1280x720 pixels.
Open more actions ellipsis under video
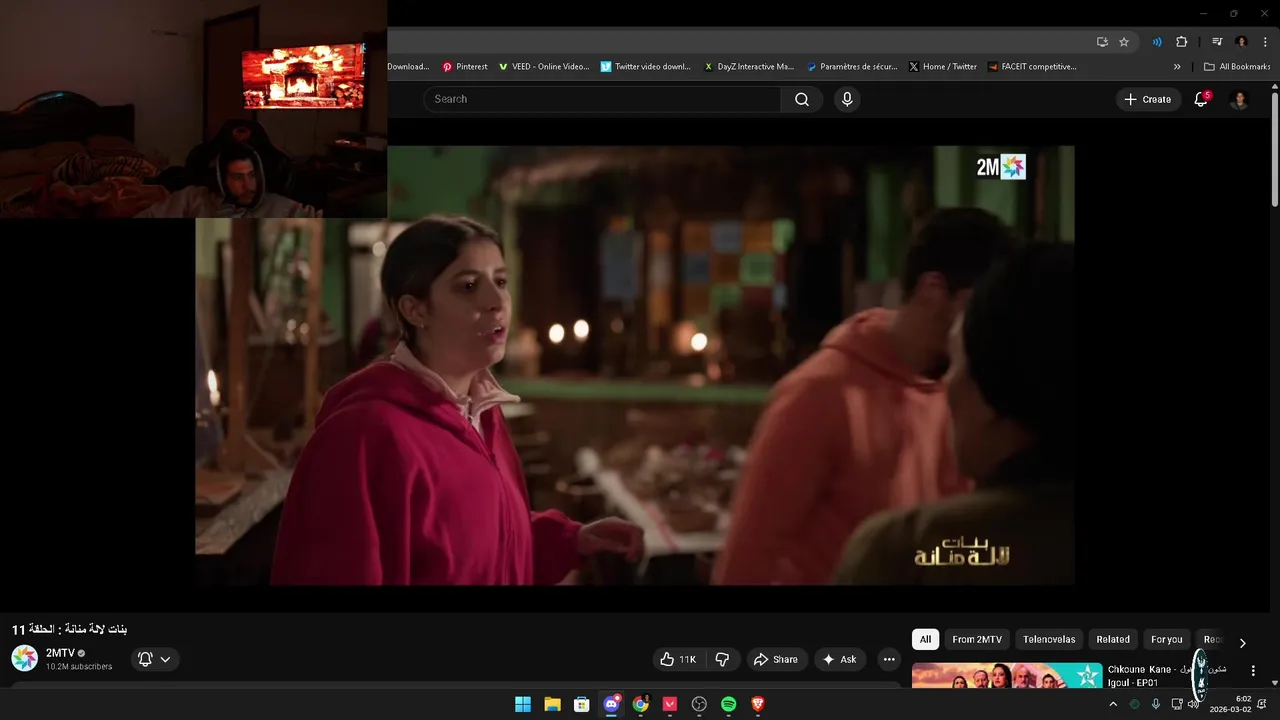point(889,659)
